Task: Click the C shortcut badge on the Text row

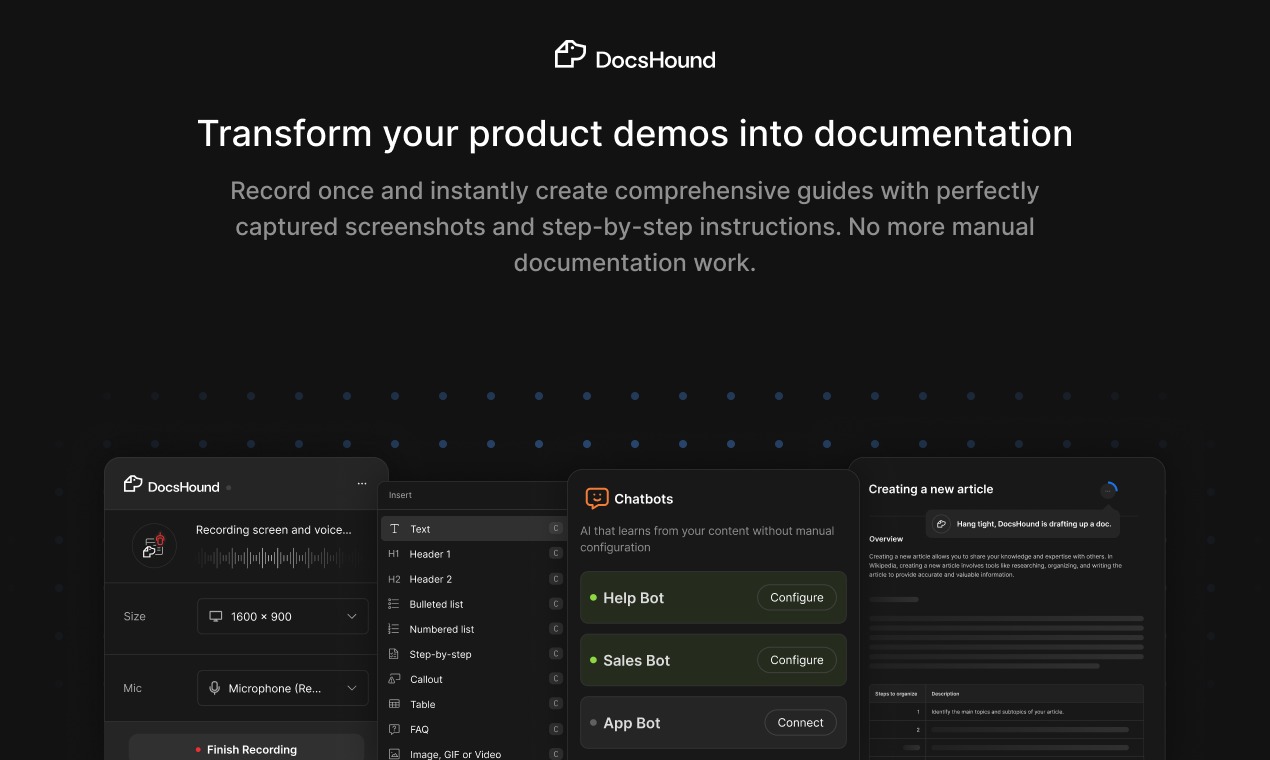Action: pyautogui.click(x=556, y=529)
